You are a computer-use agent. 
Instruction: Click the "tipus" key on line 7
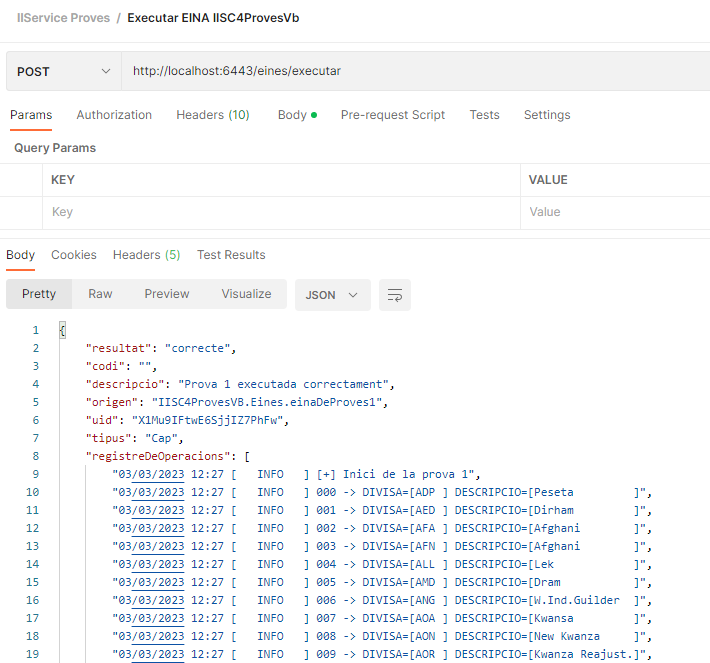pyautogui.click(x=109, y=438)
